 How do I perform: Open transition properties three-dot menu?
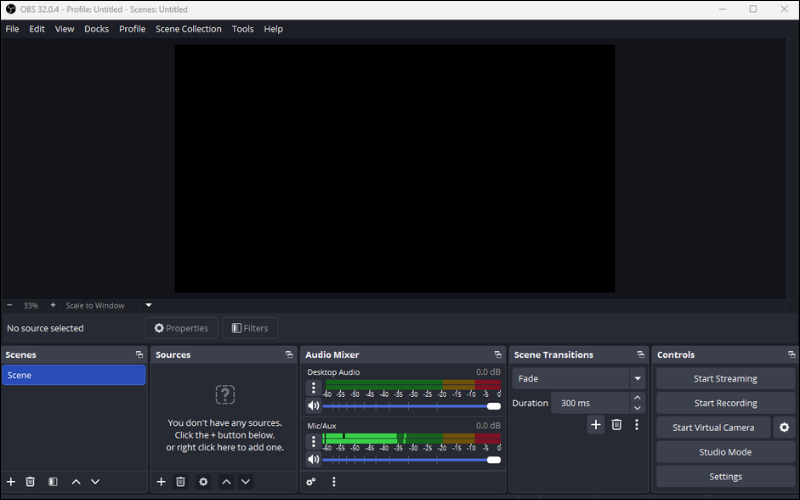(636, 424)
